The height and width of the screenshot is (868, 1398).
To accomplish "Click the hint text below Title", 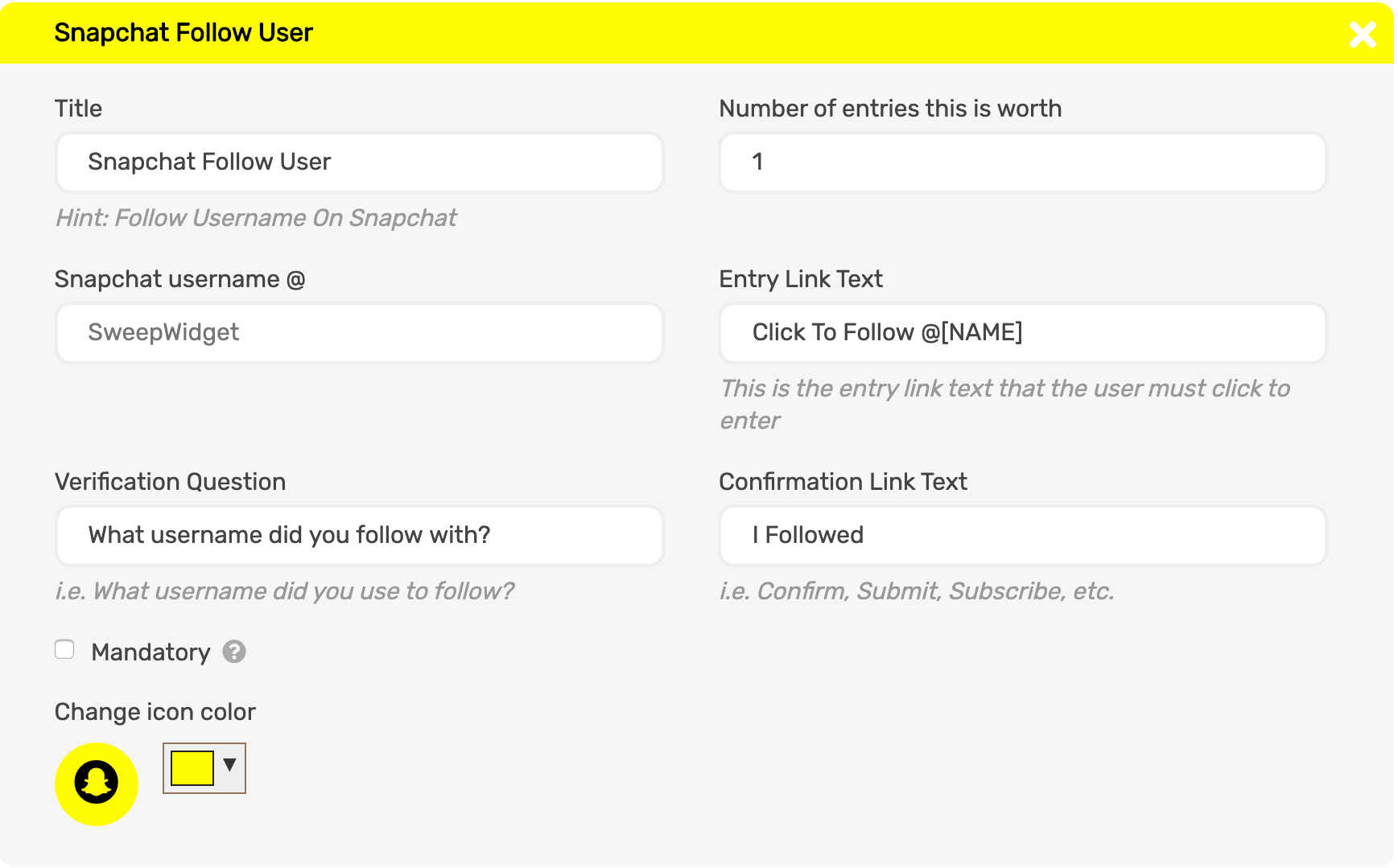I will tap(255, 218).
